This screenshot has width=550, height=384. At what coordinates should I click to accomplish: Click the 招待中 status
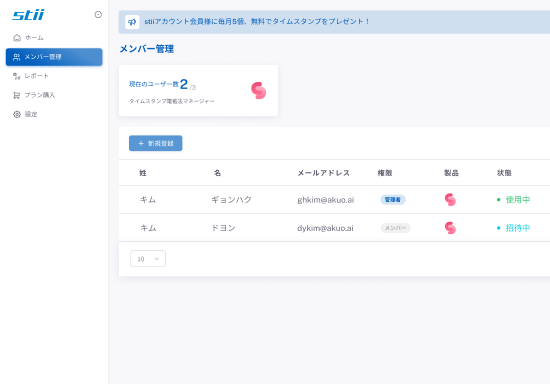[514, 228]
